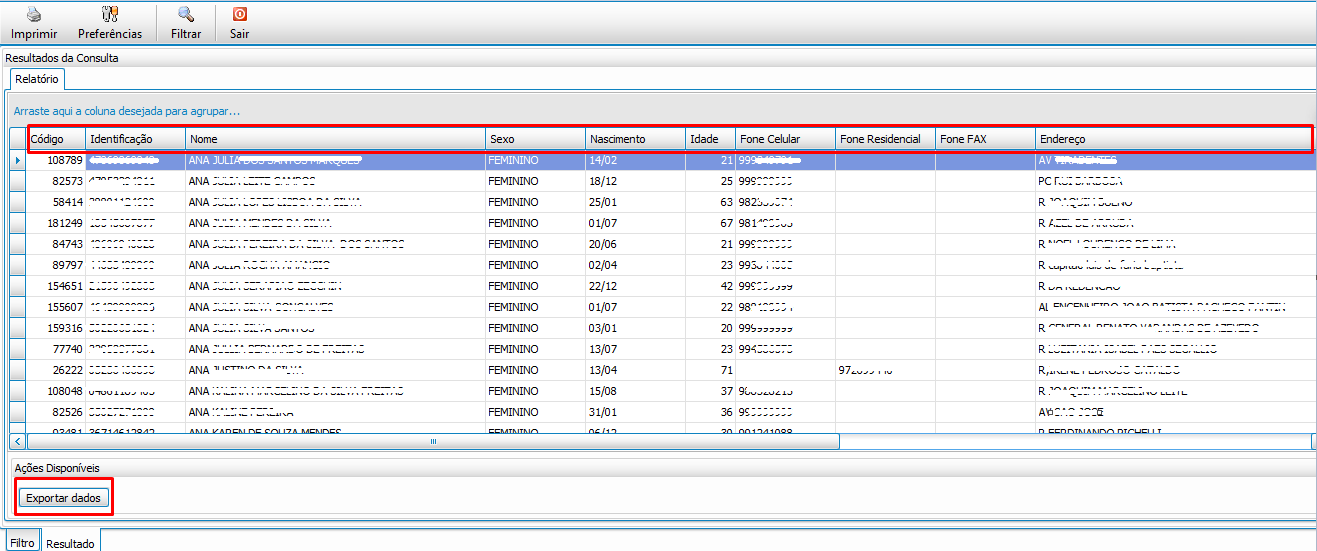This screenshot has height=551, width=1317.
Task: Click birth date 20/06 cell
Action: pos(635,244)
